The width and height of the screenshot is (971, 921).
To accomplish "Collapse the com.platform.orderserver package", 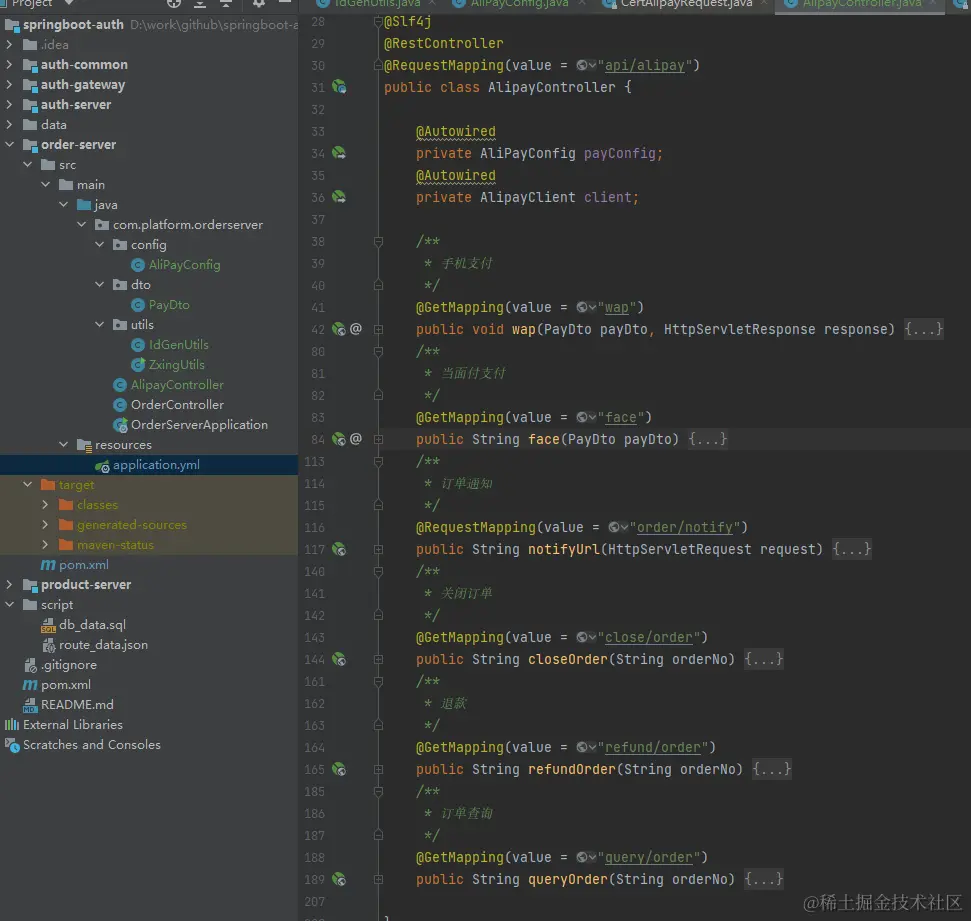I will [82, 225].
